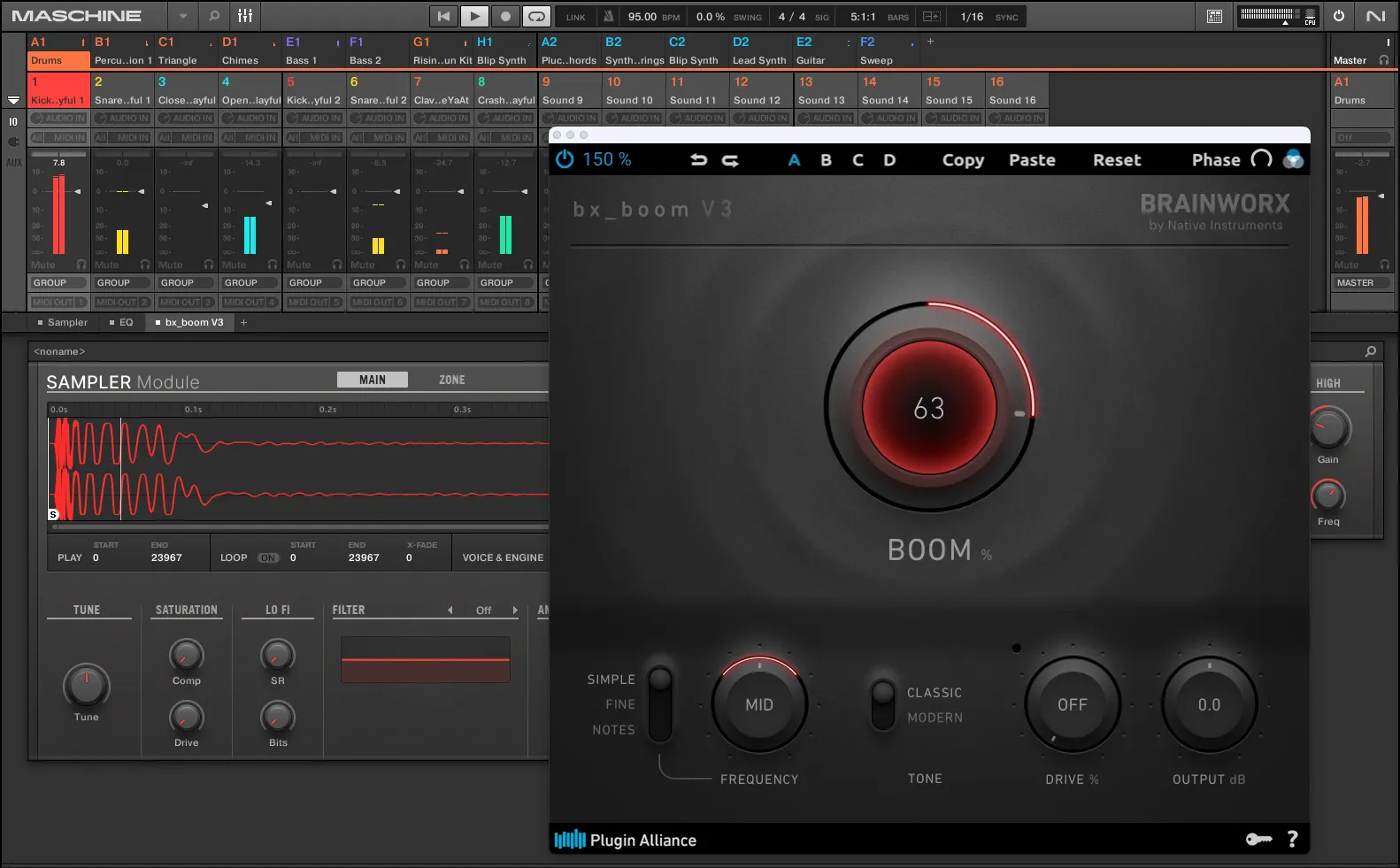Select the bx_boom V3 plug-in tab

pyautogui.click(x=189, y=322)
